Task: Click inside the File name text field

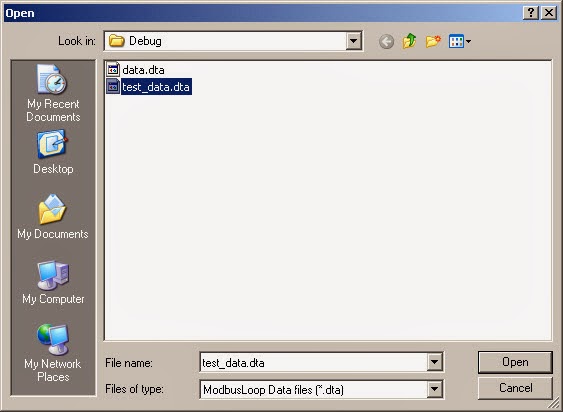Action: [x=313, y=362]
